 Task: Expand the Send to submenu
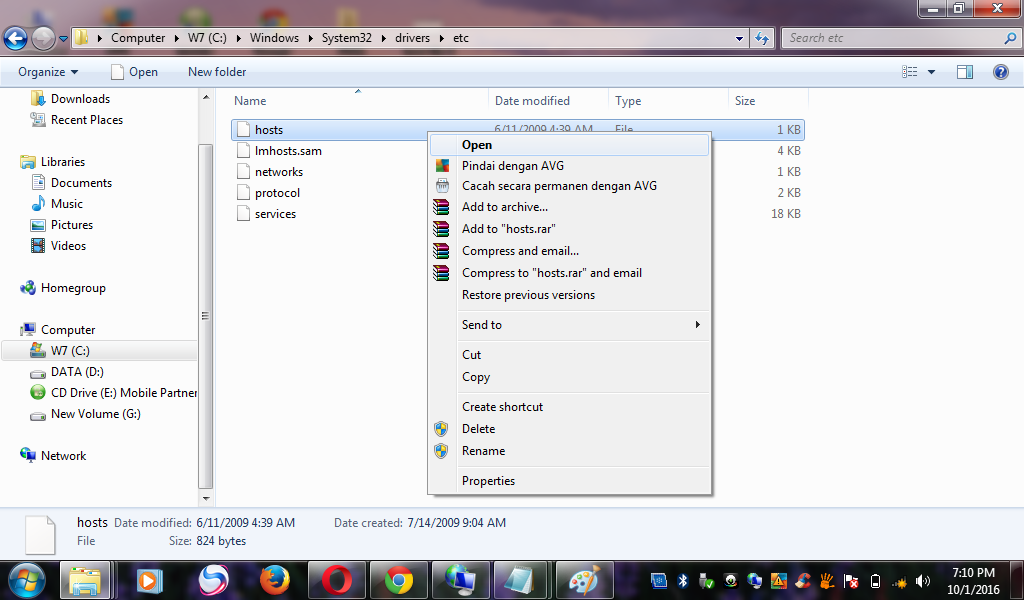(569, 324)
